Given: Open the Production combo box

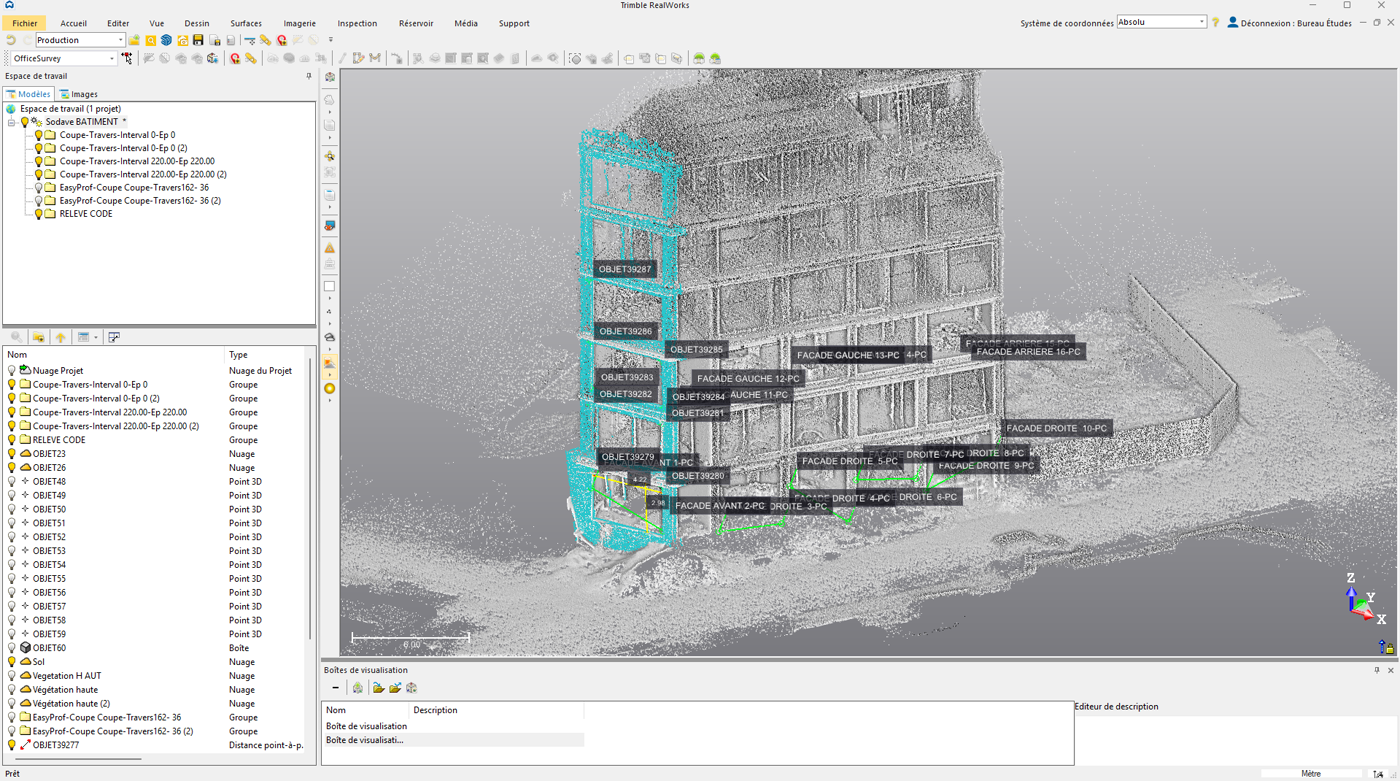Looking at the screenshot, I should (x=119, y=38).
